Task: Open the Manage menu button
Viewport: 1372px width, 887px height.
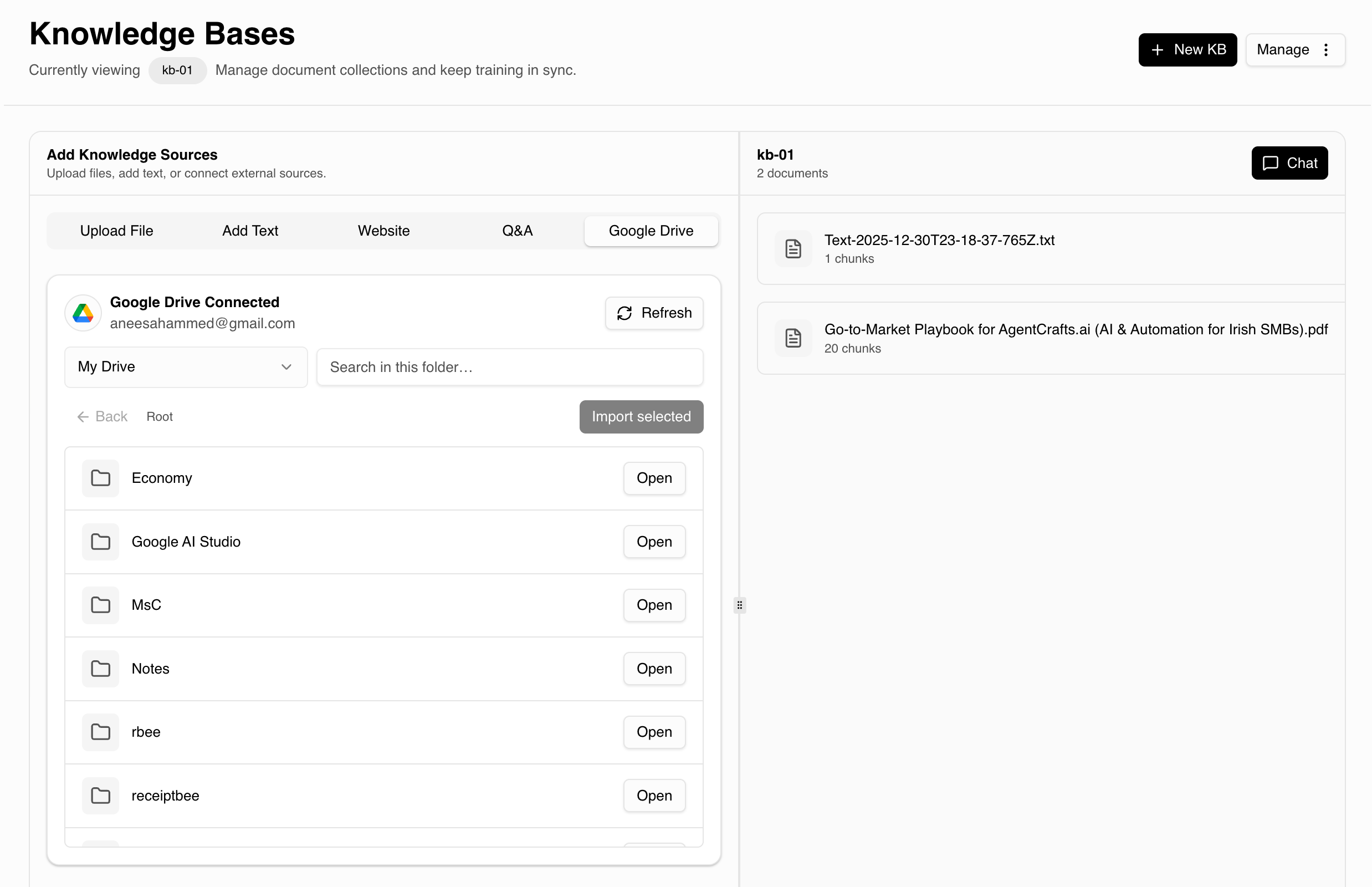Action: point(1294,49)
